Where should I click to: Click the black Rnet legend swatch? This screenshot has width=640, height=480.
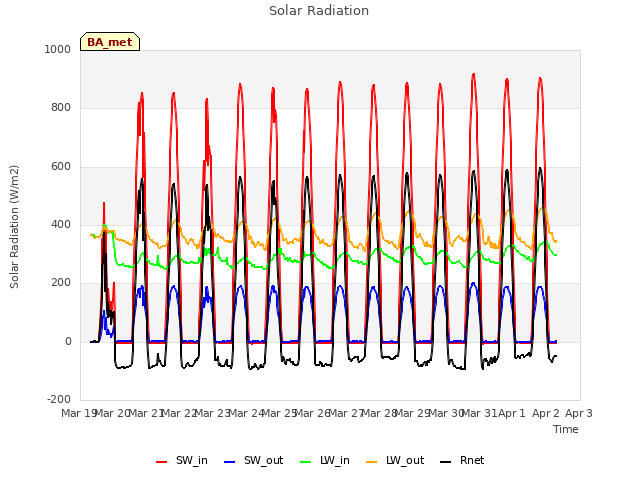click(x=445, y=462)
